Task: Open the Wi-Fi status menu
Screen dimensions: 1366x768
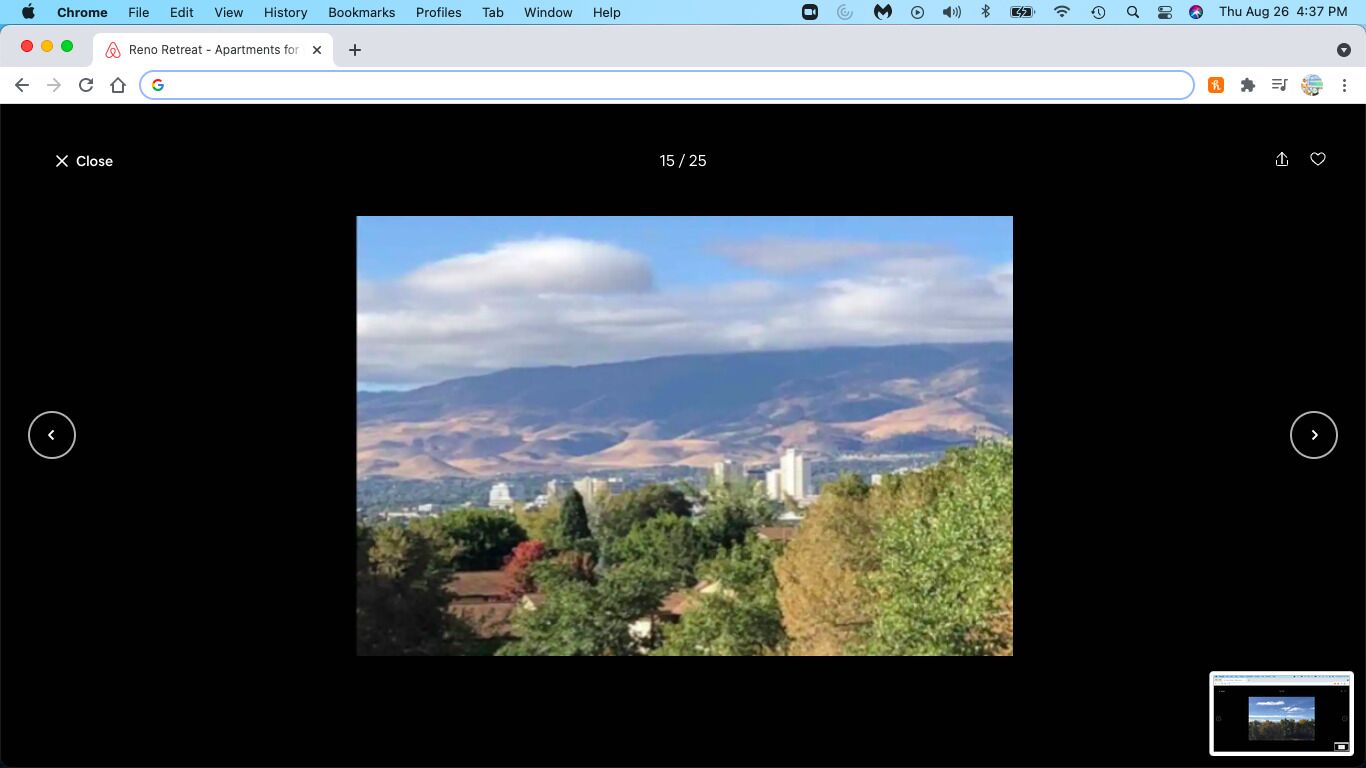Action: [x=1062, y=12]
